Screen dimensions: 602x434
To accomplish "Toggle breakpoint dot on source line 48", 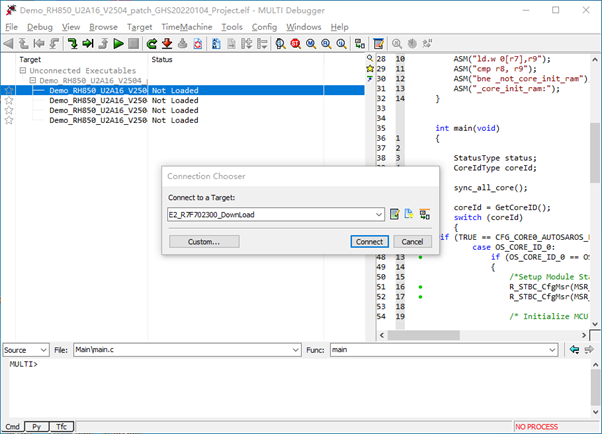I will coord(420,257).
